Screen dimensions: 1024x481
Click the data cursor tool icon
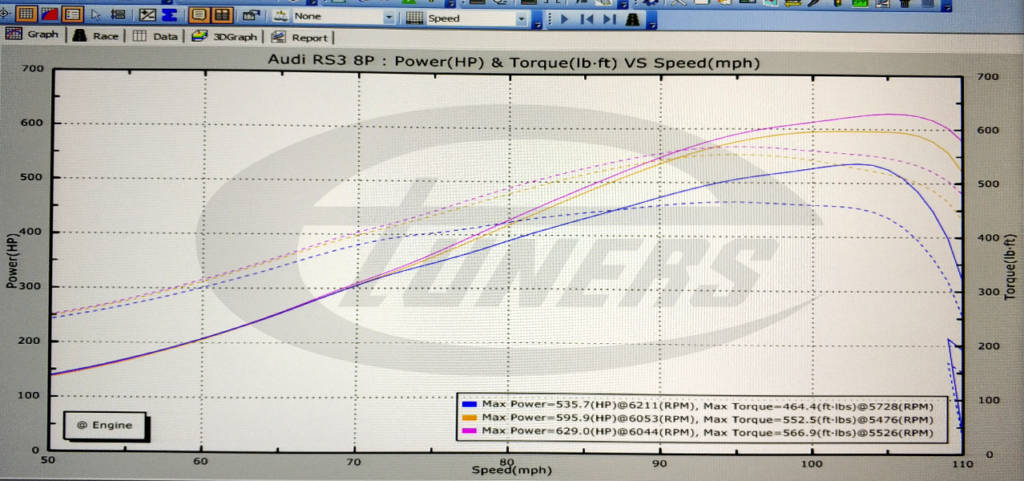(x=118, y=14)
